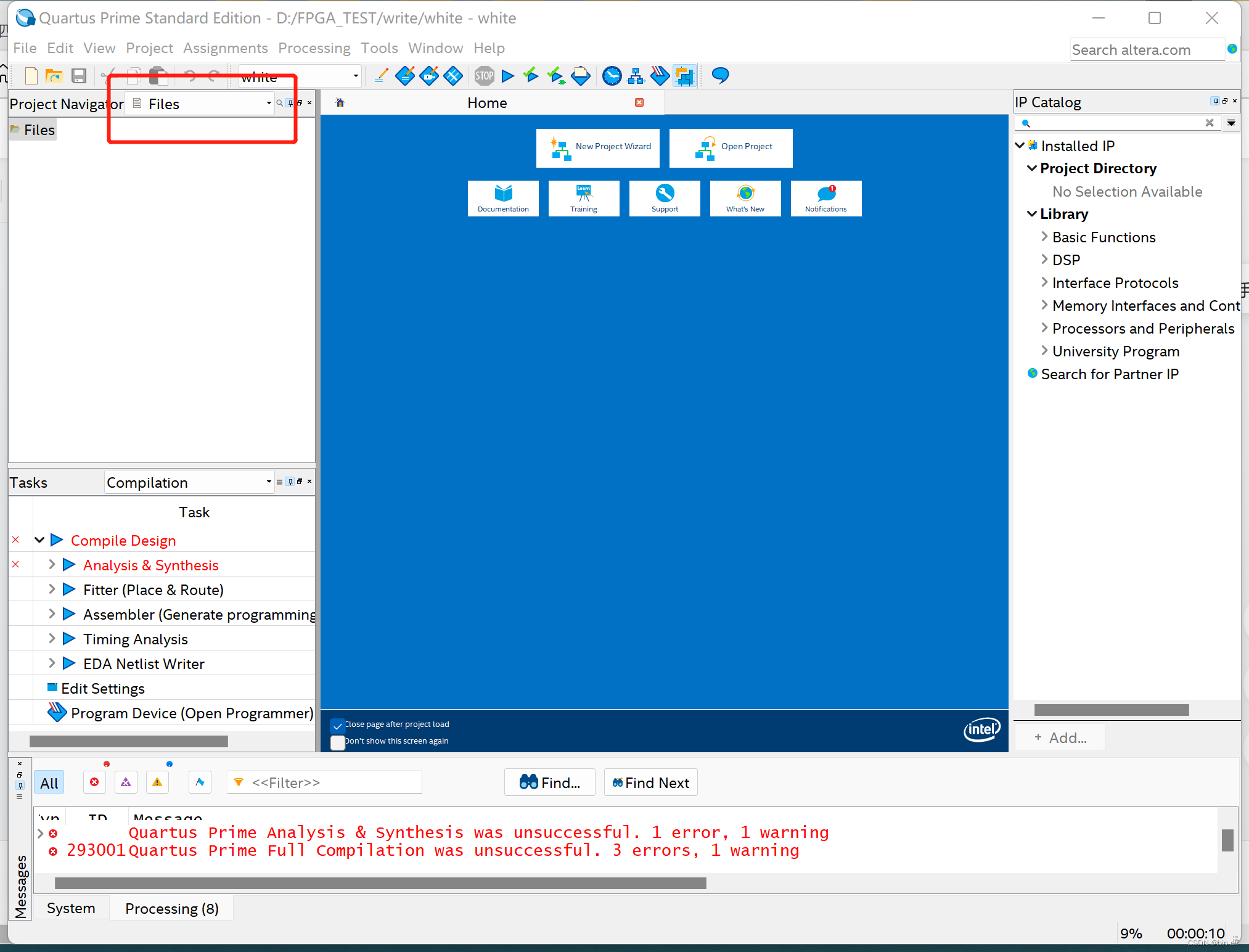Image resolution: width=1249 pixels, height=952 pixels.
Task: Toggle the All messages filter button
Action: coord(49,783)
